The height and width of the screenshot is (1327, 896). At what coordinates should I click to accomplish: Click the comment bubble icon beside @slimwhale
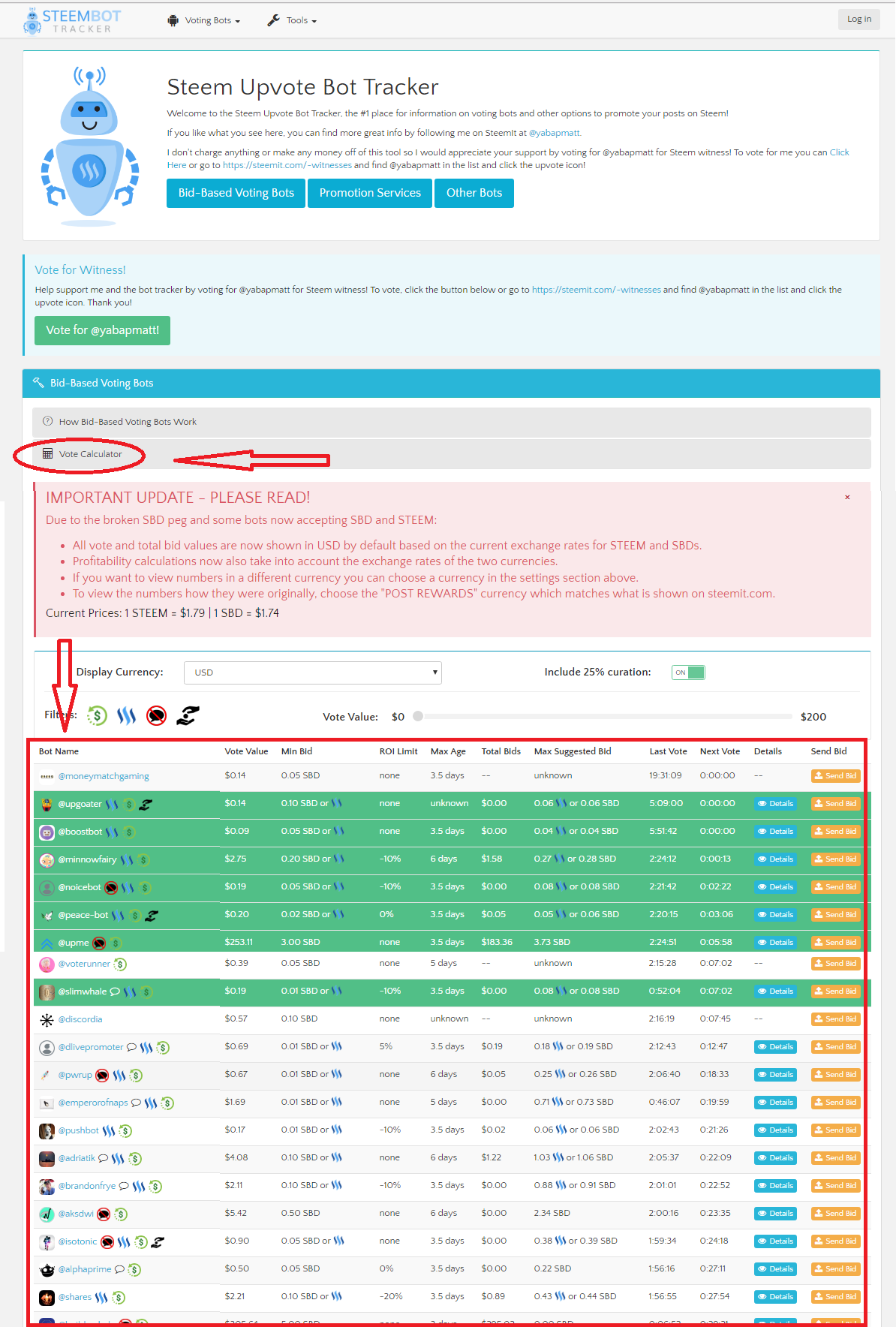click(115, 991)
